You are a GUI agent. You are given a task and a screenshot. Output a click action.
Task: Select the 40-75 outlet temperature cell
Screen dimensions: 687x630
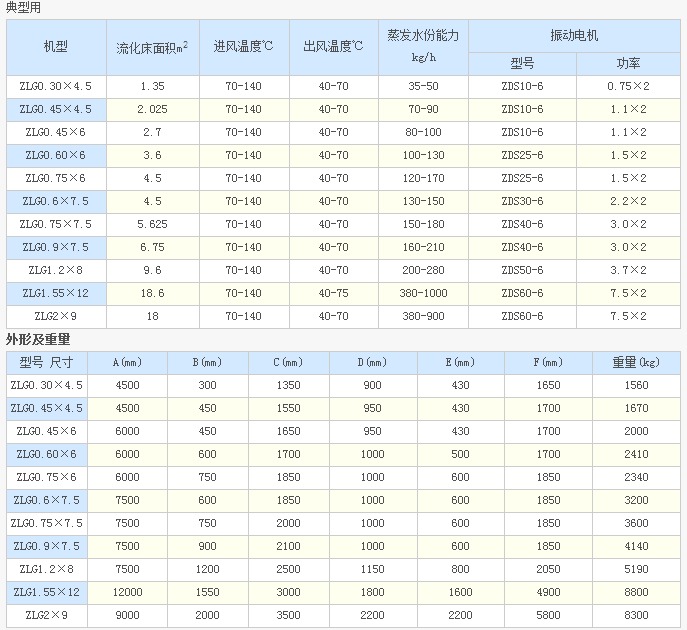pyautogui.click(x=333, y=293)
